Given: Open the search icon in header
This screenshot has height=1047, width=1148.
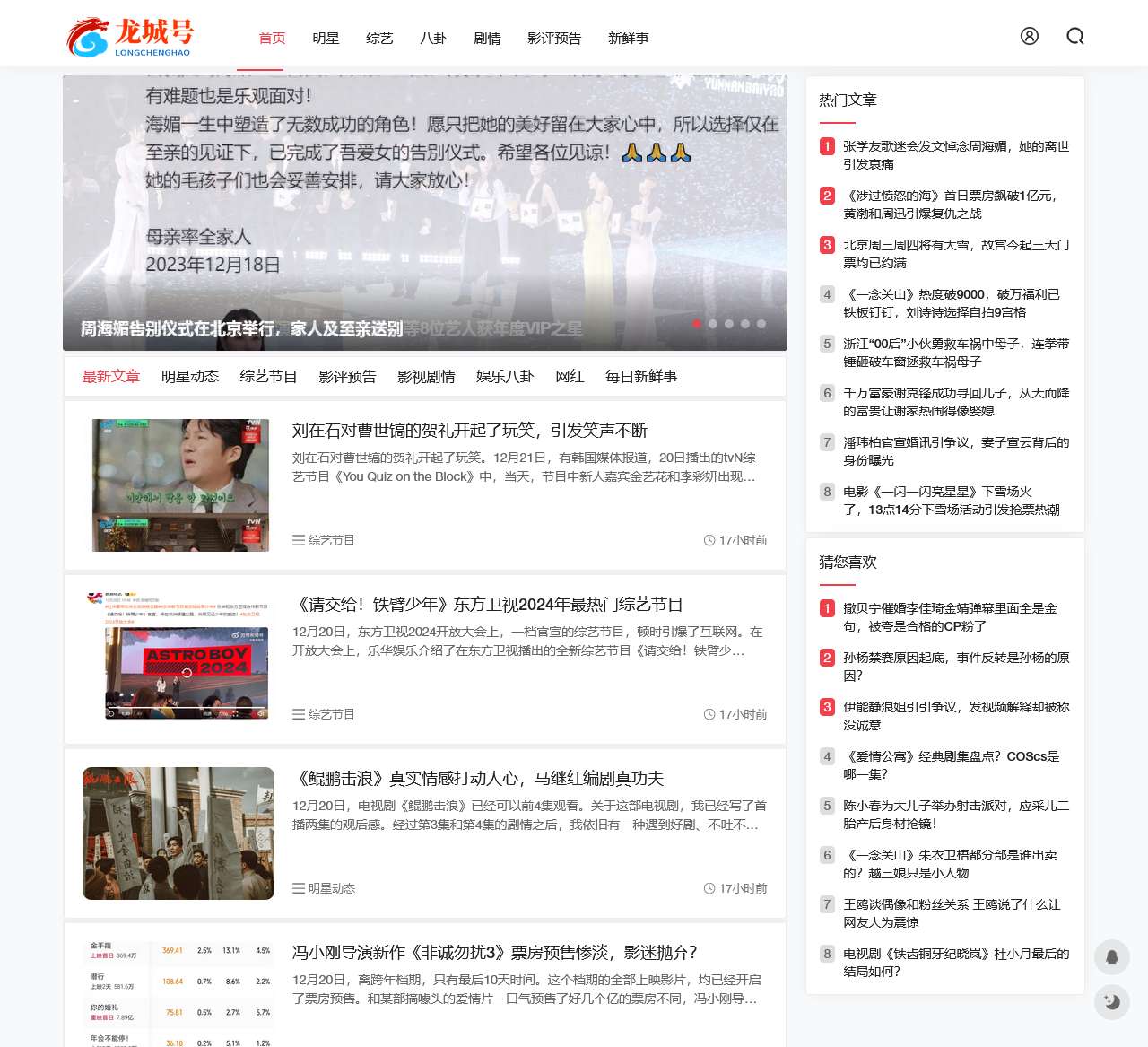Looking at the screenshot, I should tap(1075, 36).
